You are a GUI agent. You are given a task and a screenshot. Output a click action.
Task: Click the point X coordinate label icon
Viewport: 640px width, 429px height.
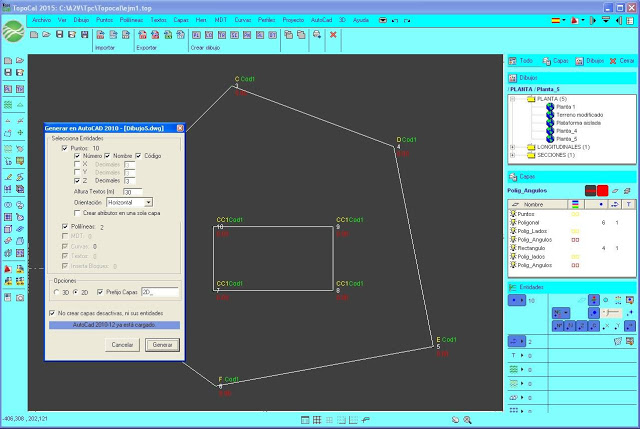(x=606, y=326)
